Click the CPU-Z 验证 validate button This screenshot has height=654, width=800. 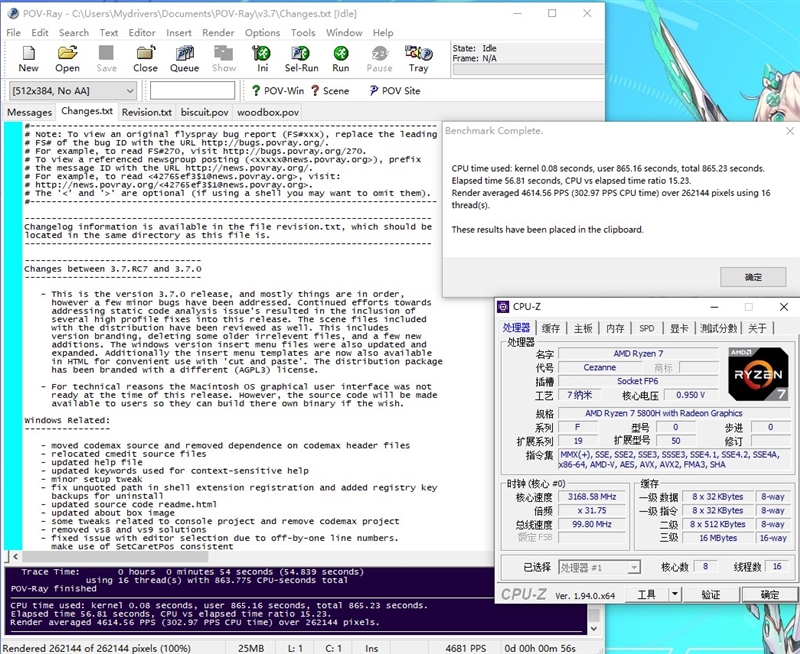711,594
